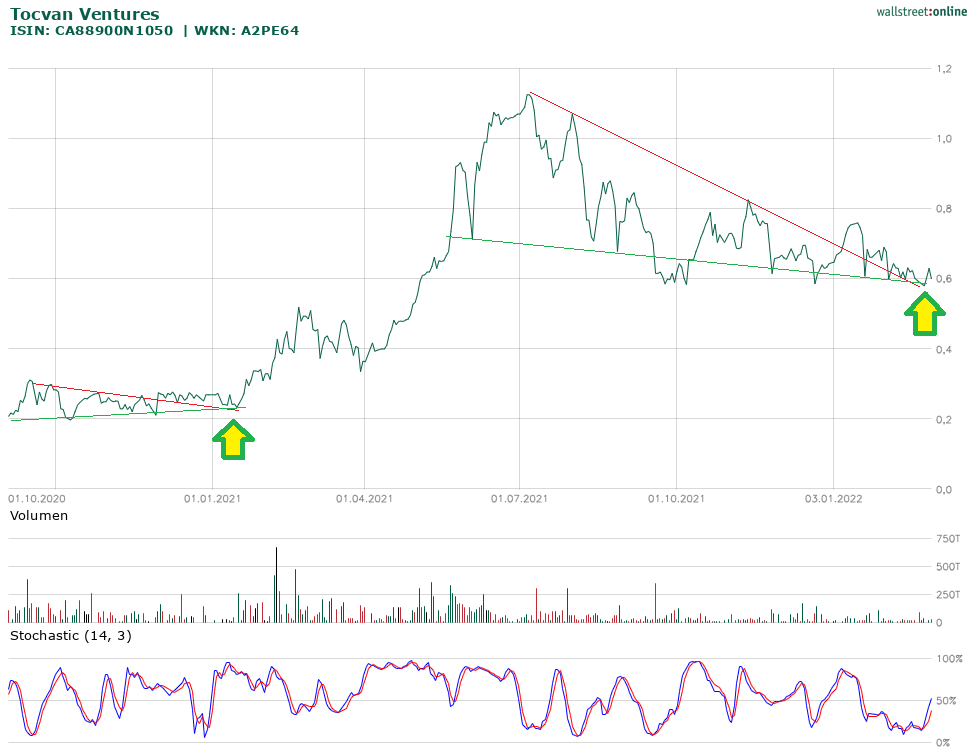Click the 0,0 price axis label
976x750 pixels.
tap(944, 490)
